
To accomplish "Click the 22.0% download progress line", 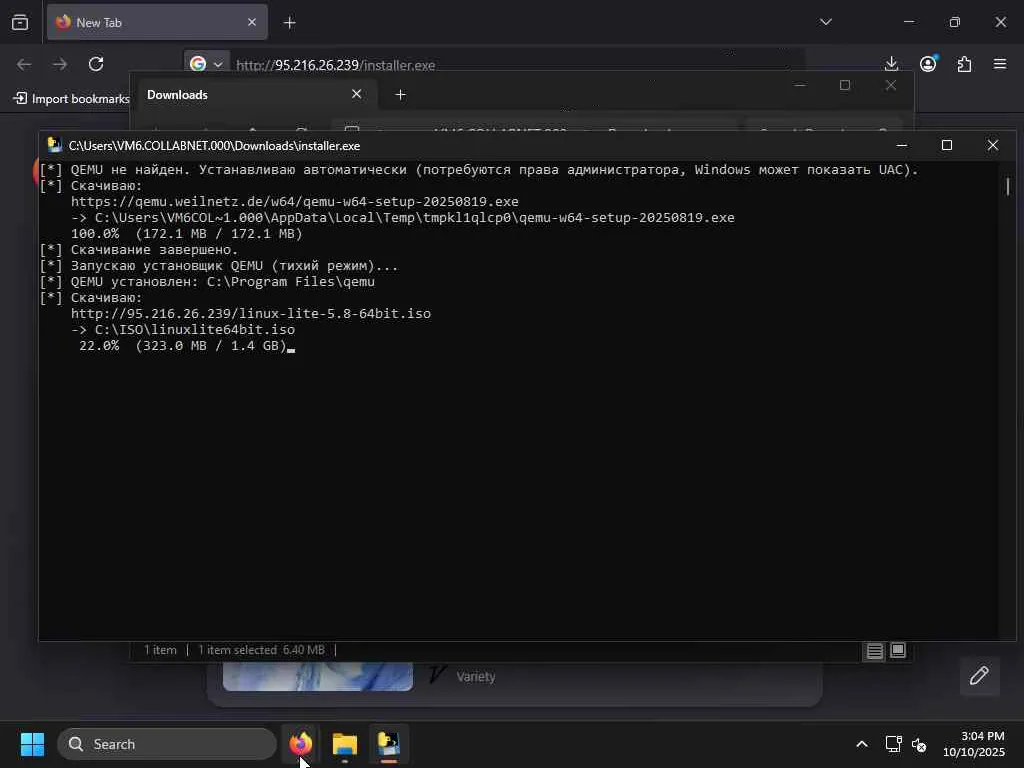I will coord(183,345).
